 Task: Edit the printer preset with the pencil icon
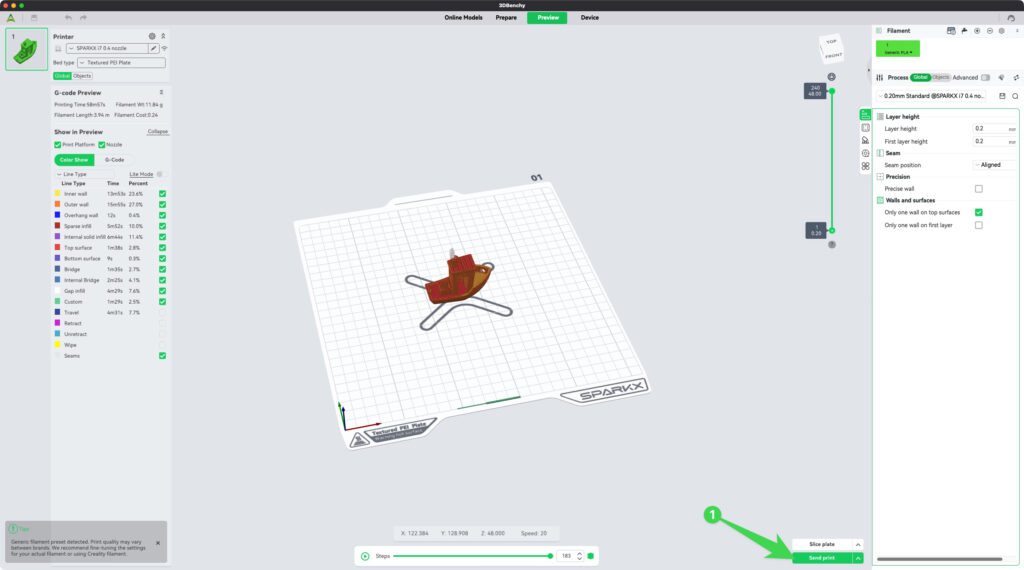point(153,48)
